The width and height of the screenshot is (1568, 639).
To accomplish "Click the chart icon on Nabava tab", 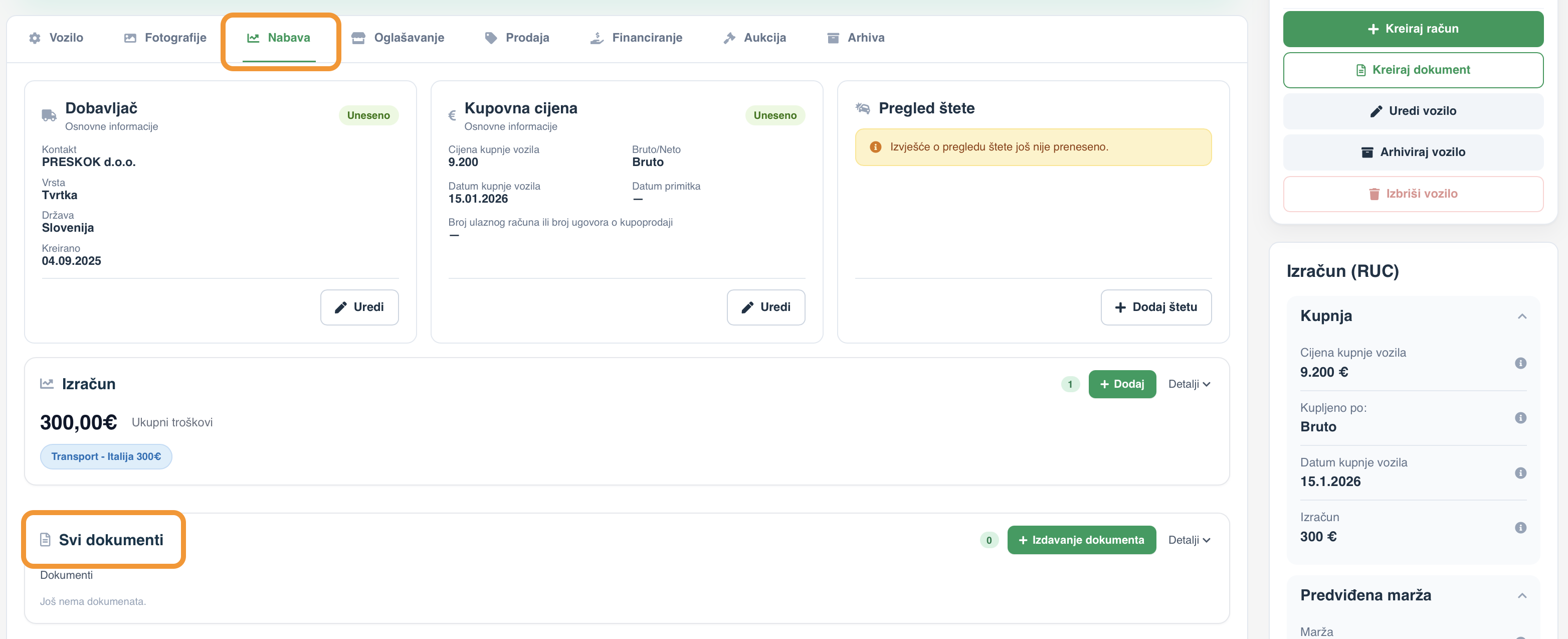I will (253, 38).
